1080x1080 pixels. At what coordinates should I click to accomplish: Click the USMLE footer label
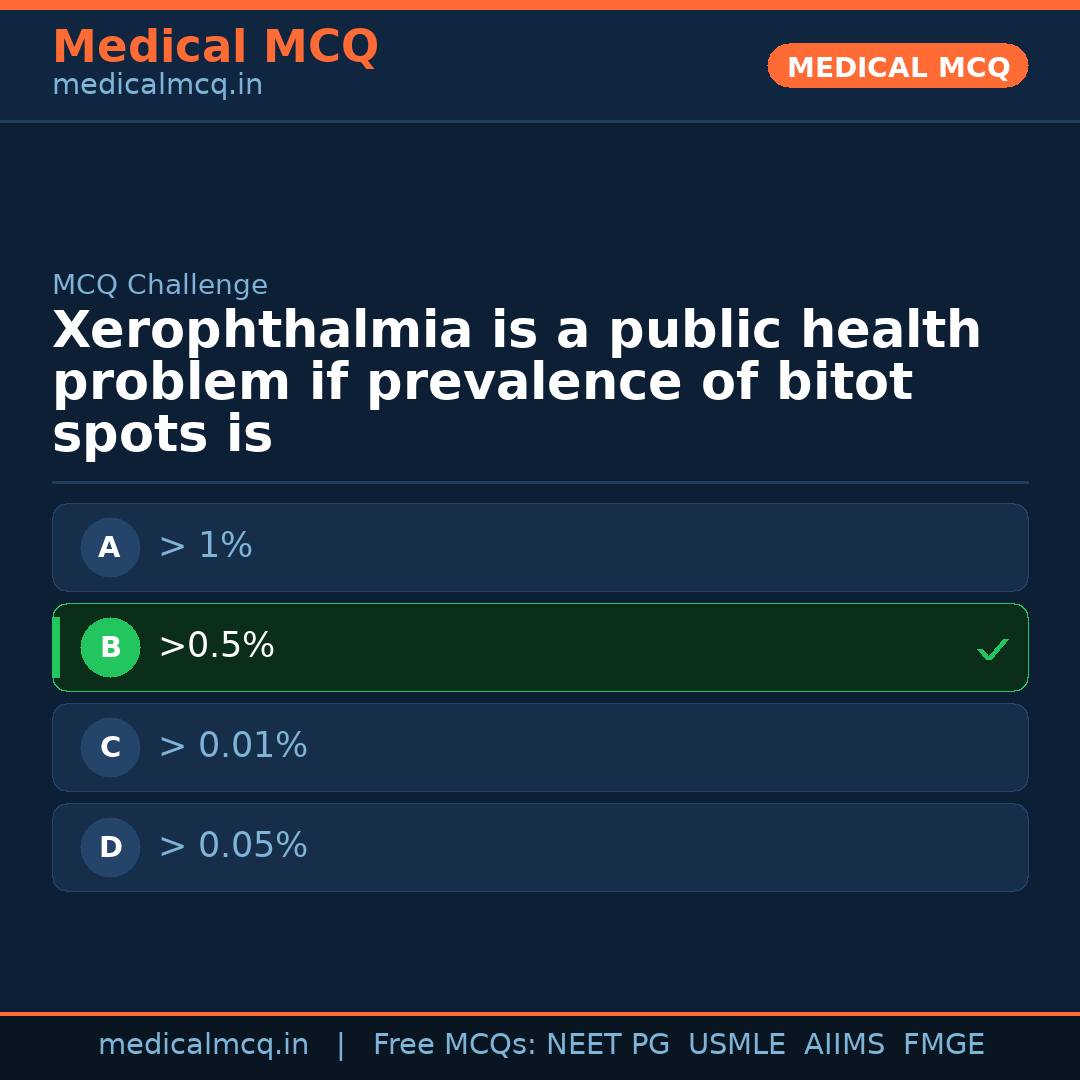point(736,1045)
